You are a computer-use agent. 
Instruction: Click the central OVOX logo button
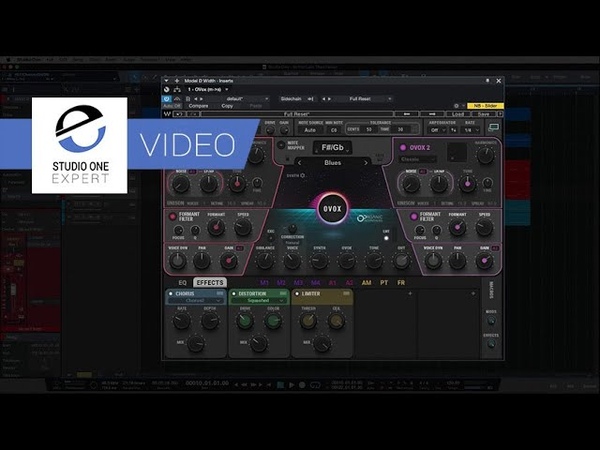click(x=332, y=209)
